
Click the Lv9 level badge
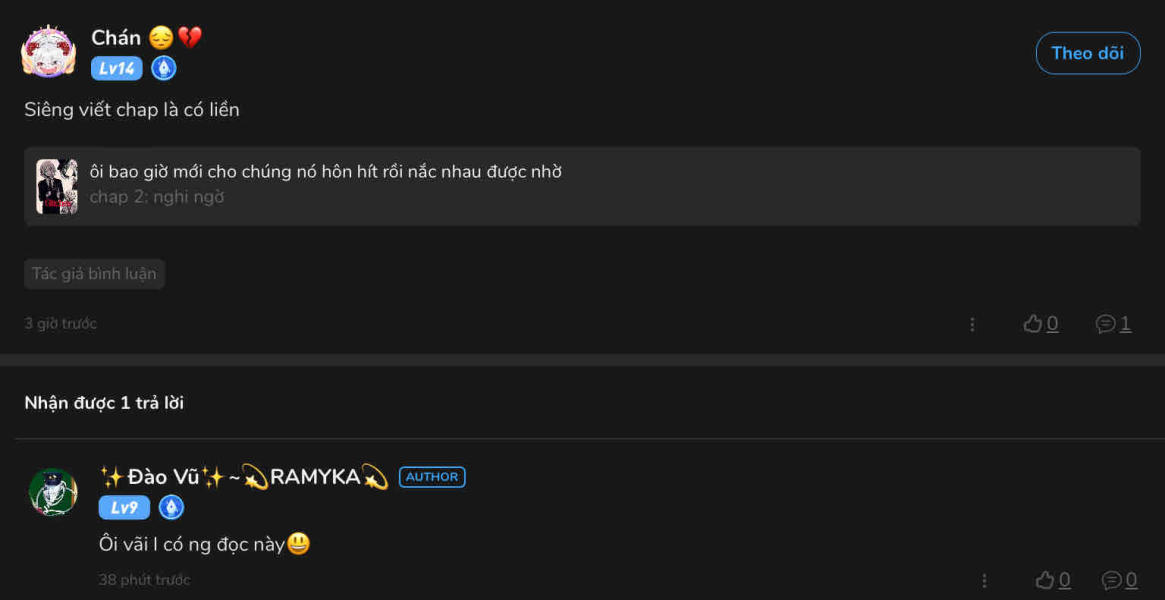point(124,508)
